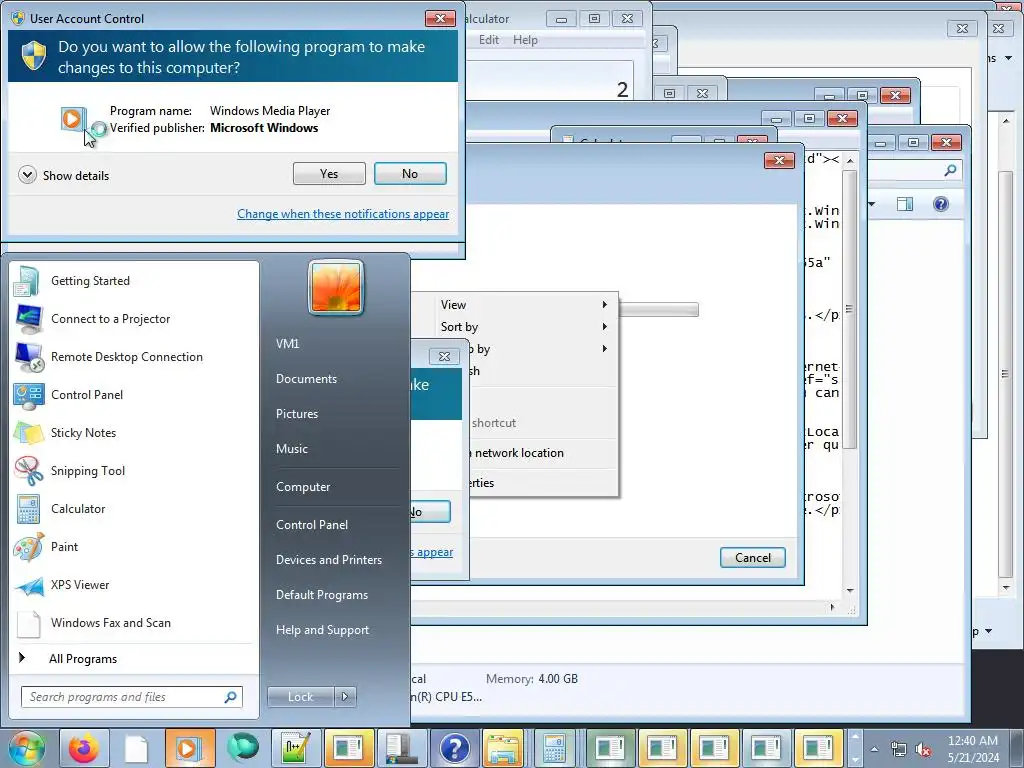Click the taskbar clock
1024x768 pixels.
[x=973, y=749]
